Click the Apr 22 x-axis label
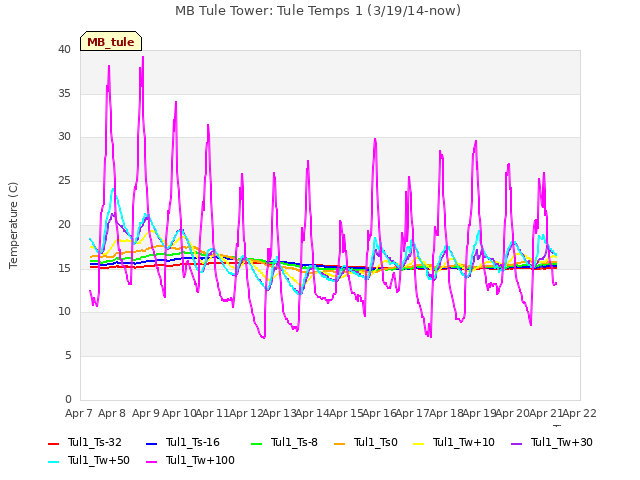Viewport: 640px width, 480px height. [x=579, y=413]
